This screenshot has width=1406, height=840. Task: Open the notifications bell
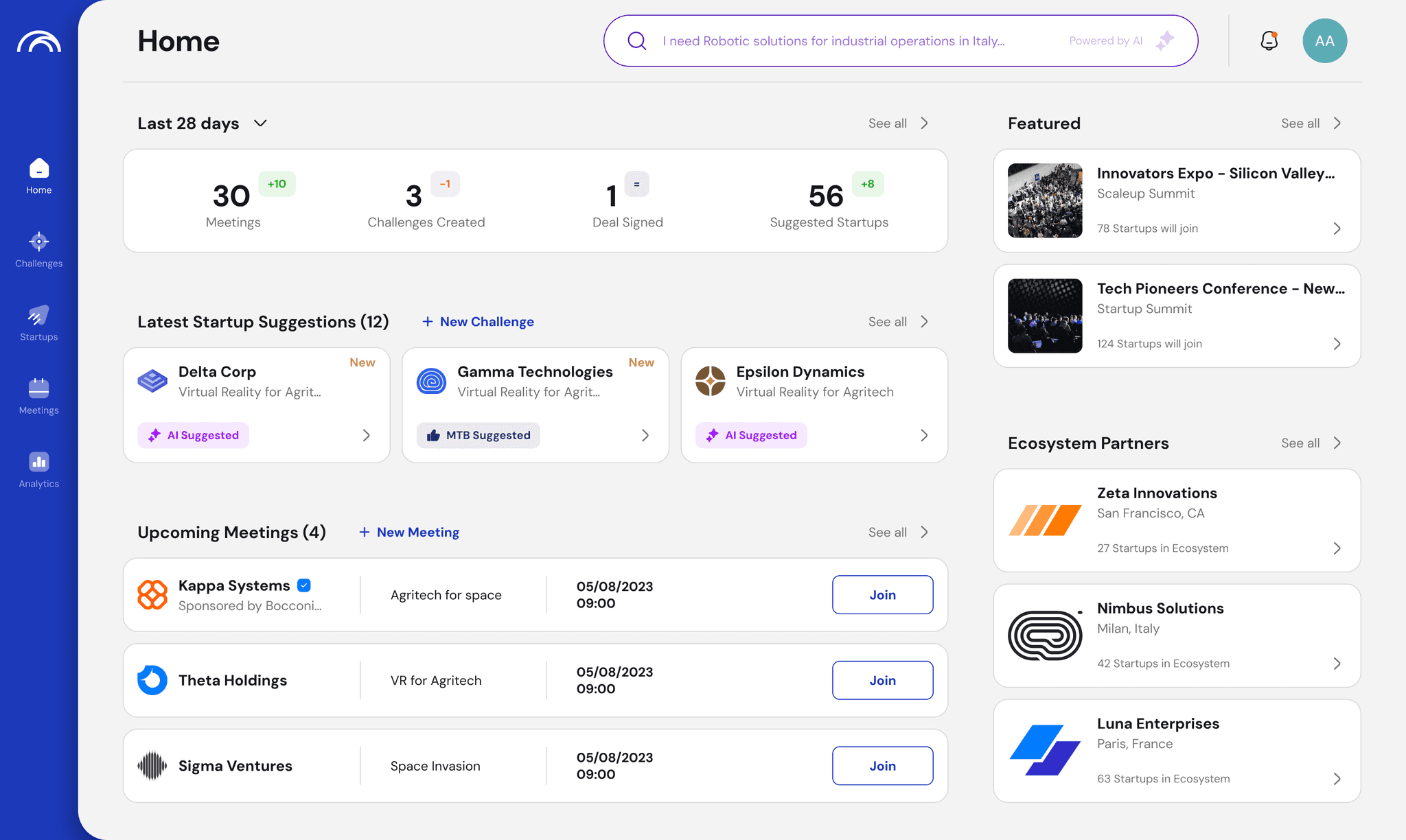click(x=1269, y=41)
